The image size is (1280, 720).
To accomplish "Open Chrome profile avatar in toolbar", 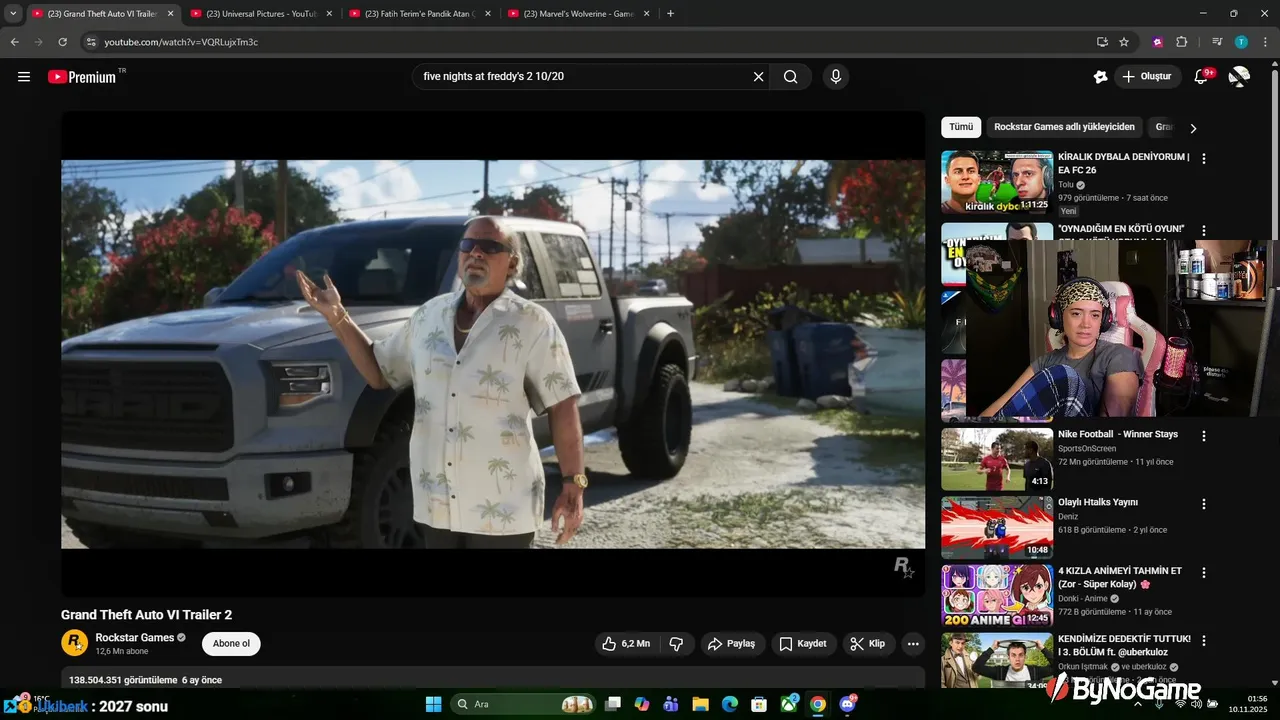I will tap(1241, 42).
